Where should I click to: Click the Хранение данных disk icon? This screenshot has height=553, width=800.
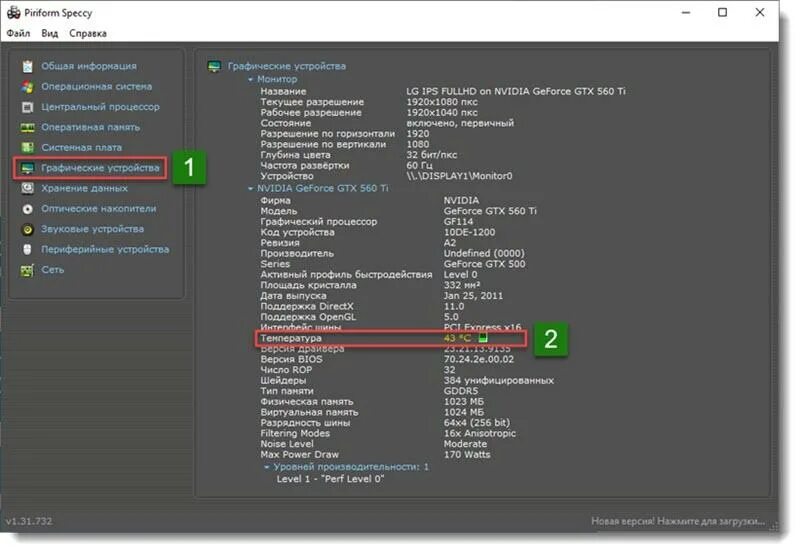28,188
